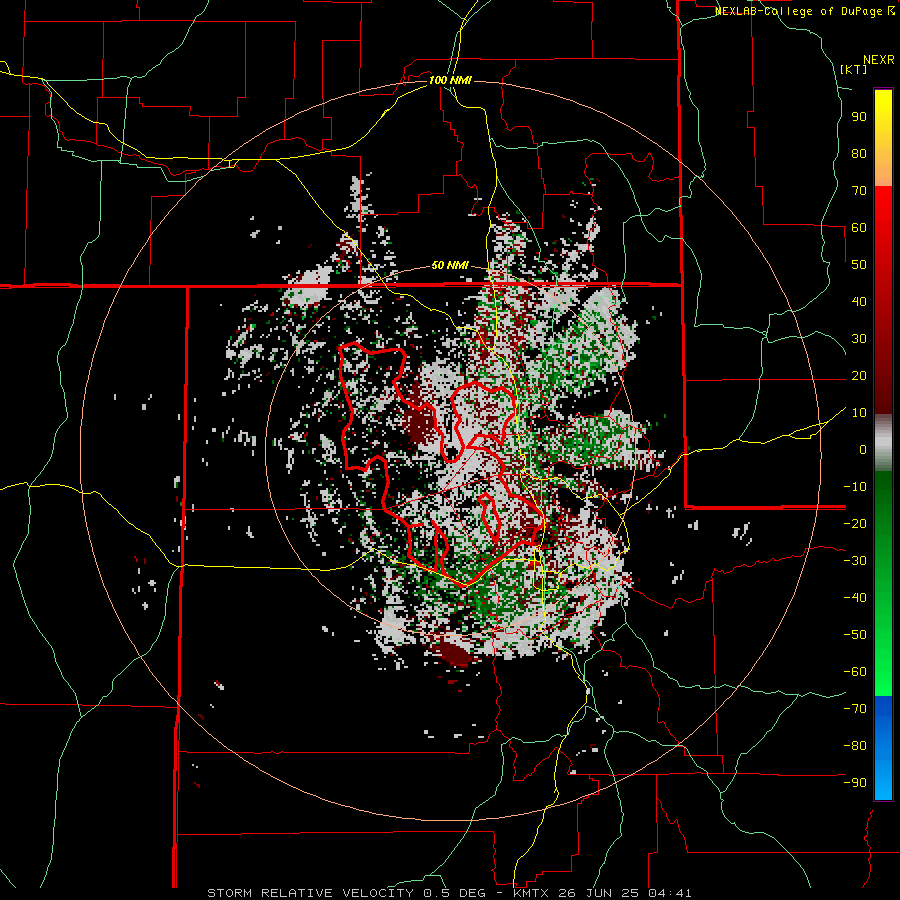900x900 pixels.
Task: Click the -30 value on velocity scale
Action: pos(855,561)
